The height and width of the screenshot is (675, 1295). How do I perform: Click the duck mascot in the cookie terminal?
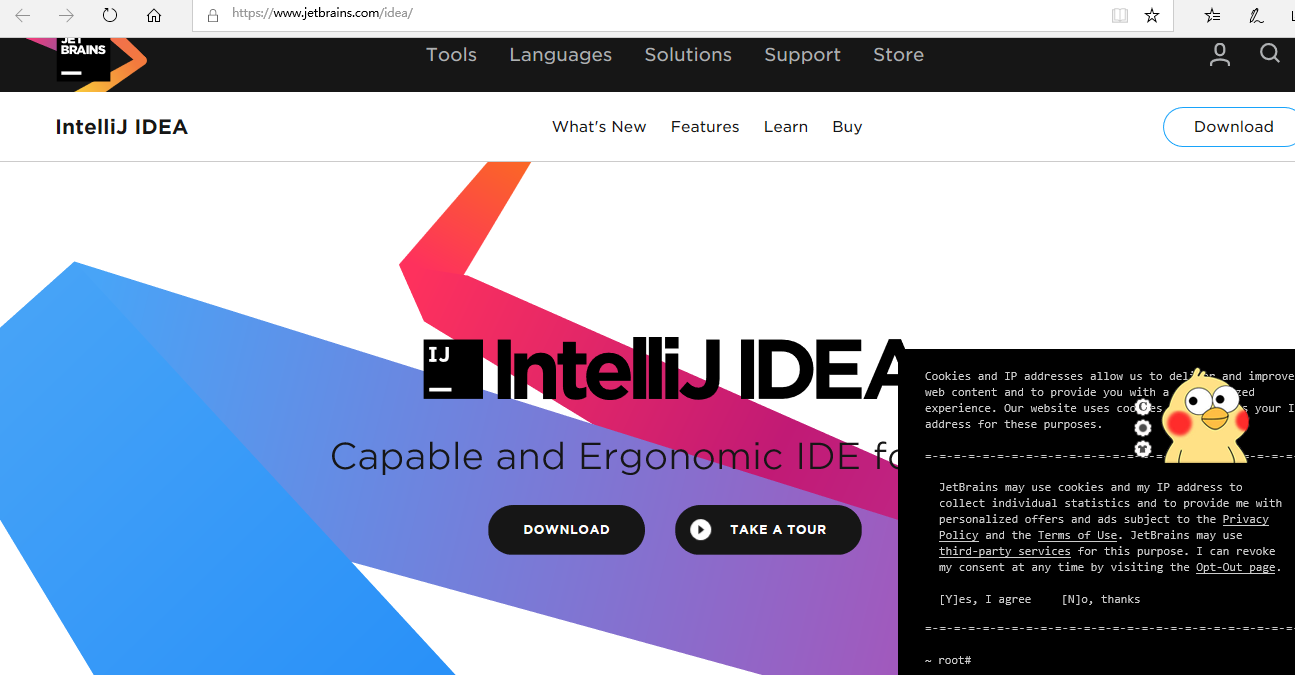point(1206,413)
